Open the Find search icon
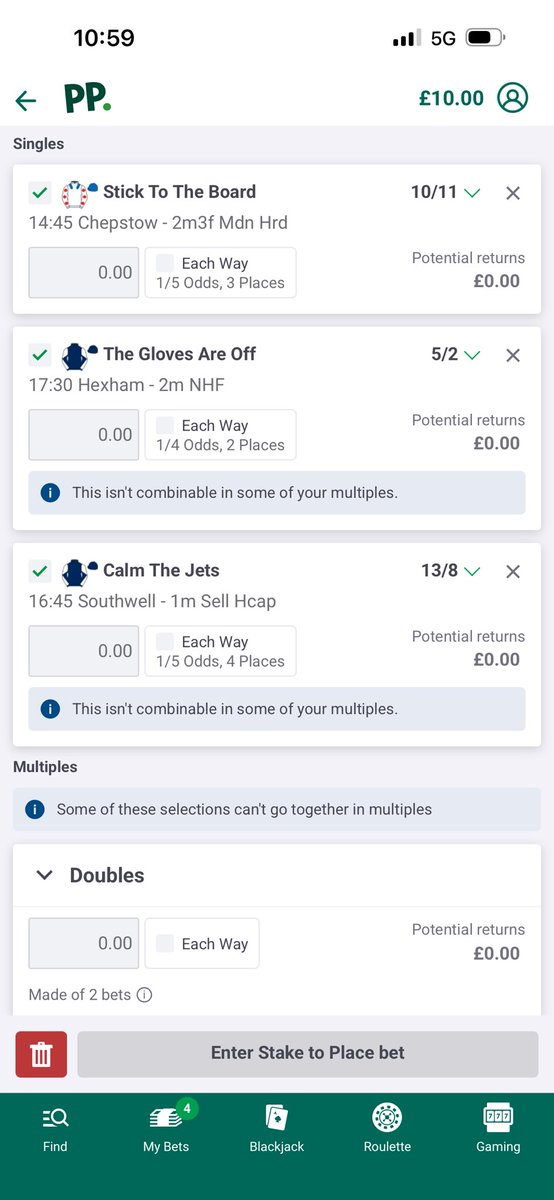The height and width of the screenshot is (1200, 554). point(55,1117)
